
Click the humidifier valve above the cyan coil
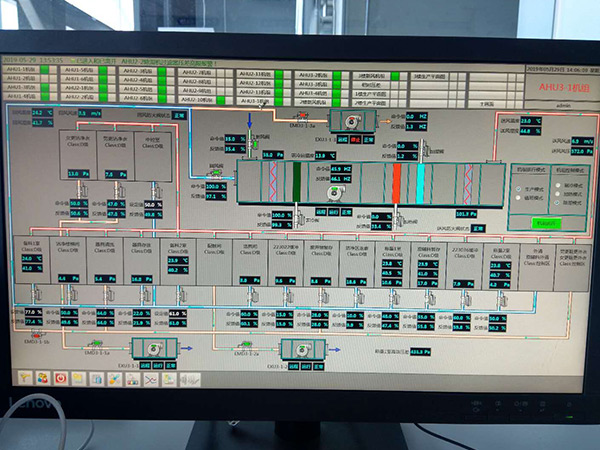(424, 150)
